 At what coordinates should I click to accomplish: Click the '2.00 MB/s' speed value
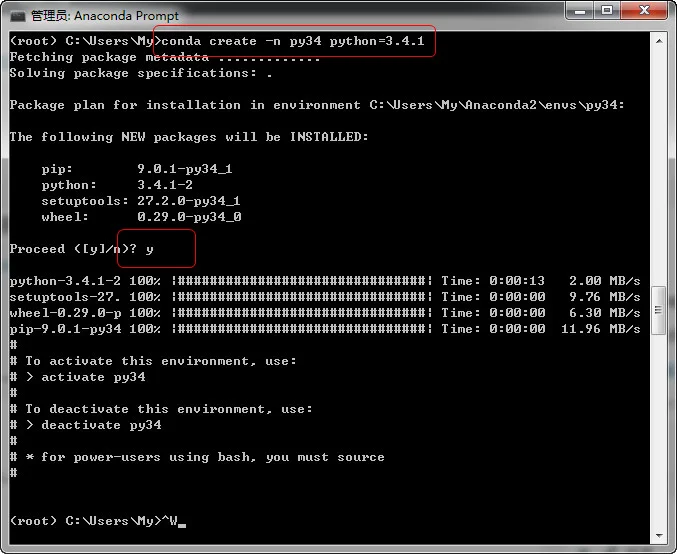[x=604, y=281]
